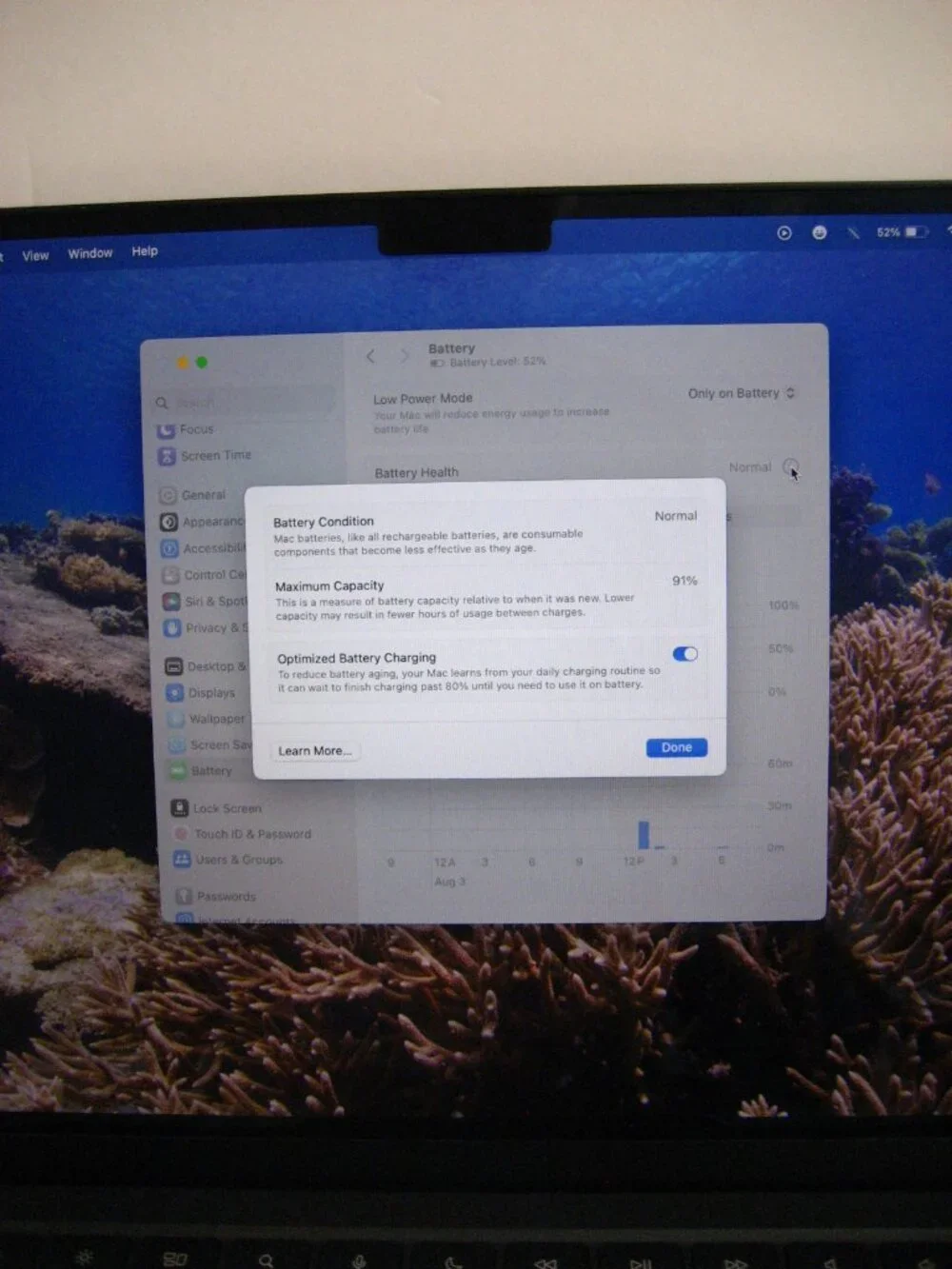Viewport: 952px width, 1269px height.
Task: Open the Low Power Mode dropdown
Action: (742, 393)
